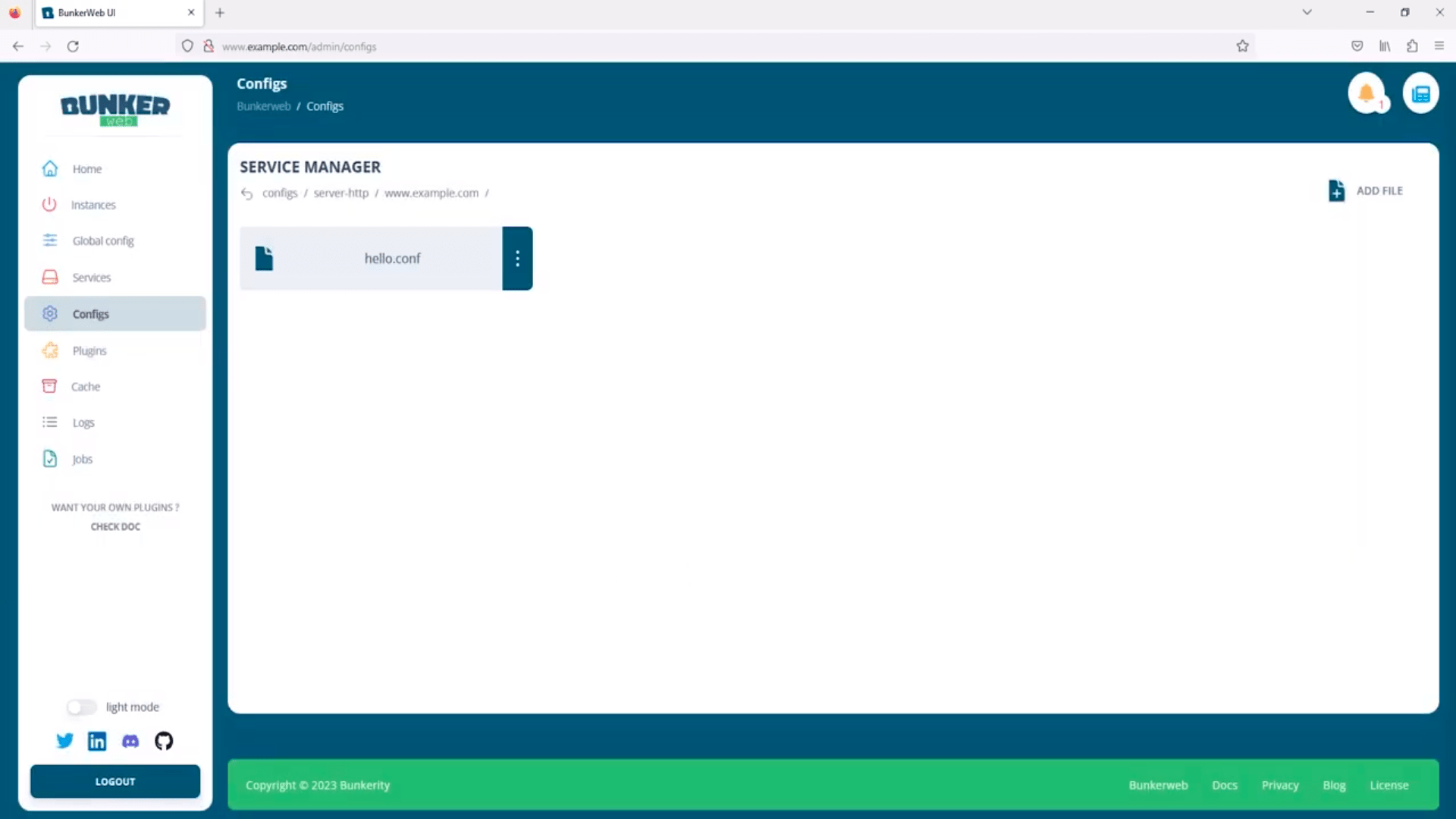1456x819 pixels.
Task: Click the ADD FILE label
Action: point(1379,191)
